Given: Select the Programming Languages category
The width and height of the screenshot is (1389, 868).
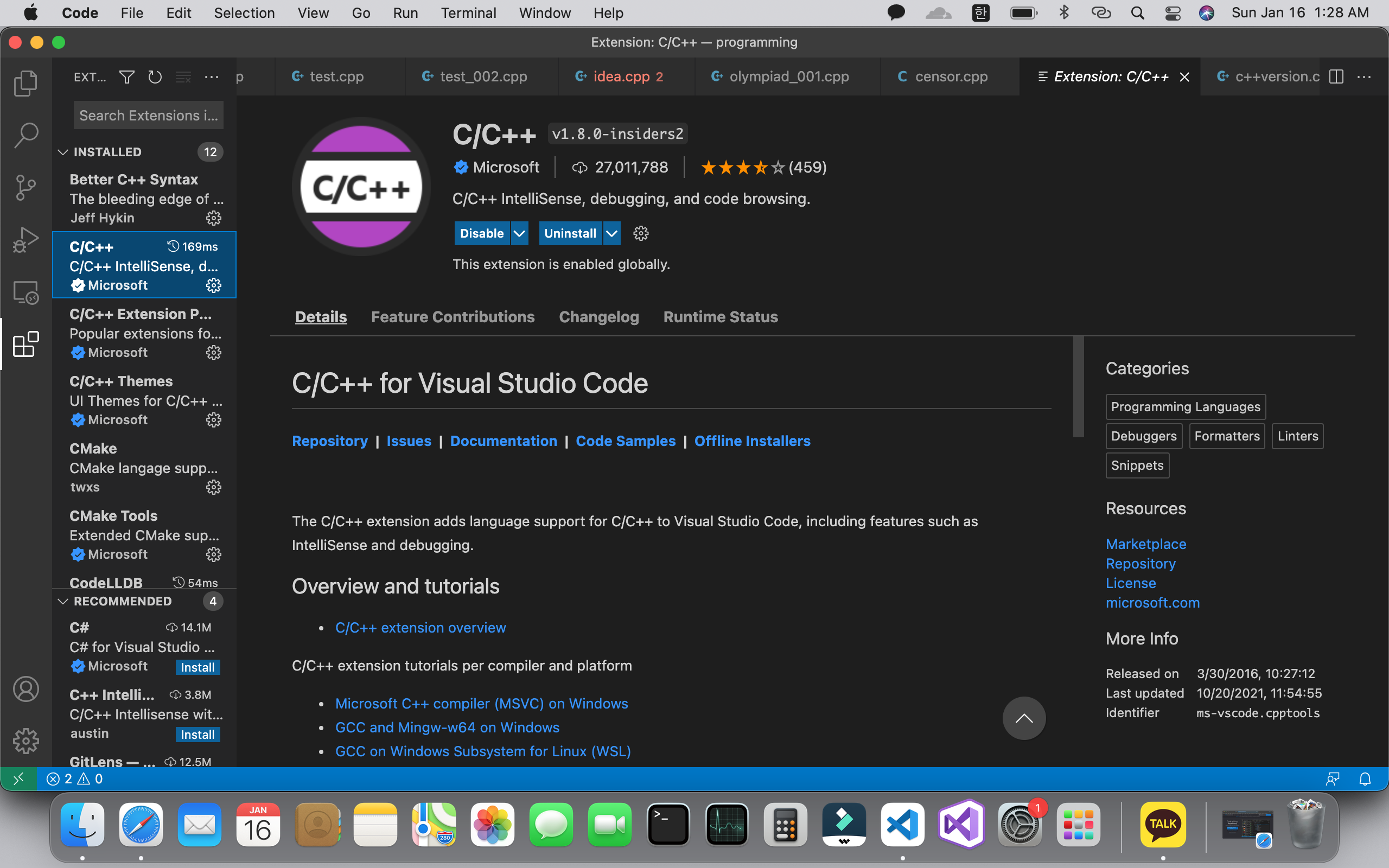Looking at the screenshot, I should coord(1185,406).
